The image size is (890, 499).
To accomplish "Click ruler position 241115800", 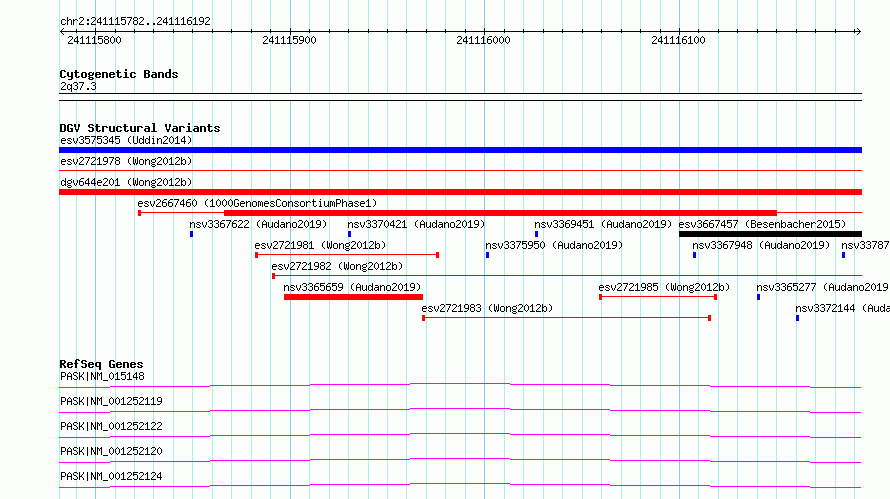I will 94,40.
